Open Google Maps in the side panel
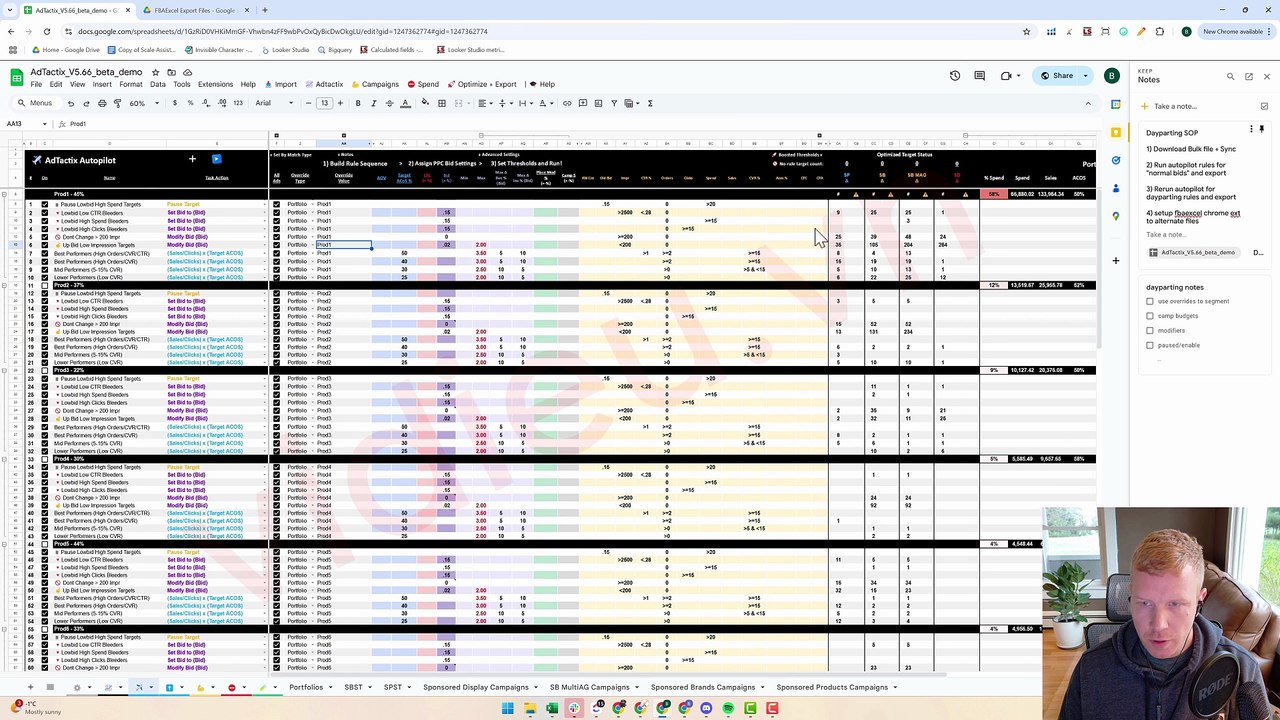Screen dimensions: 1280x720 pos(1116,216)
